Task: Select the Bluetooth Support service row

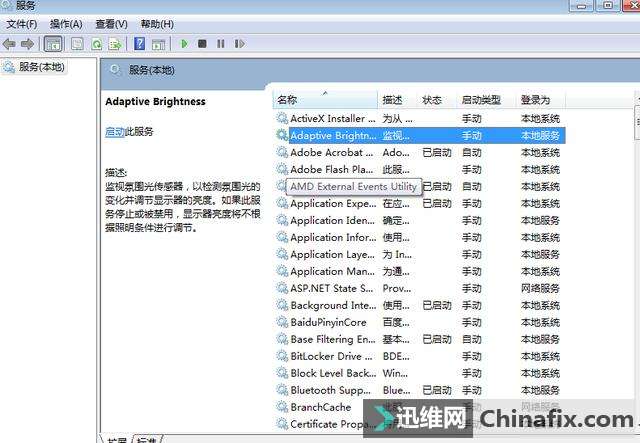Action: tap(420, 390)
